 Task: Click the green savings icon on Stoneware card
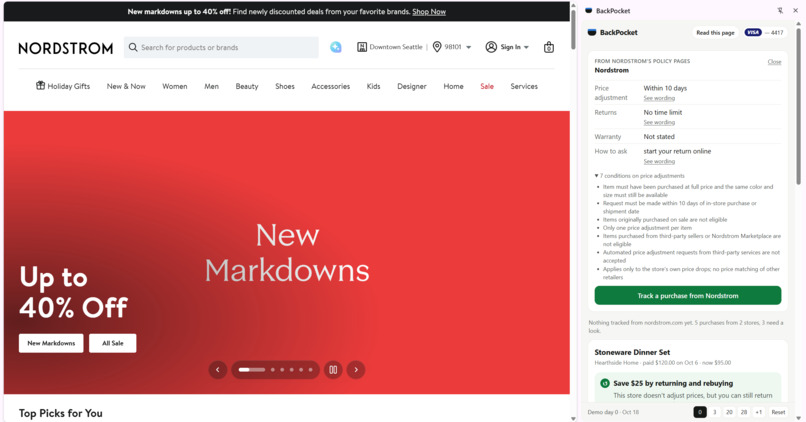[605, 383]
